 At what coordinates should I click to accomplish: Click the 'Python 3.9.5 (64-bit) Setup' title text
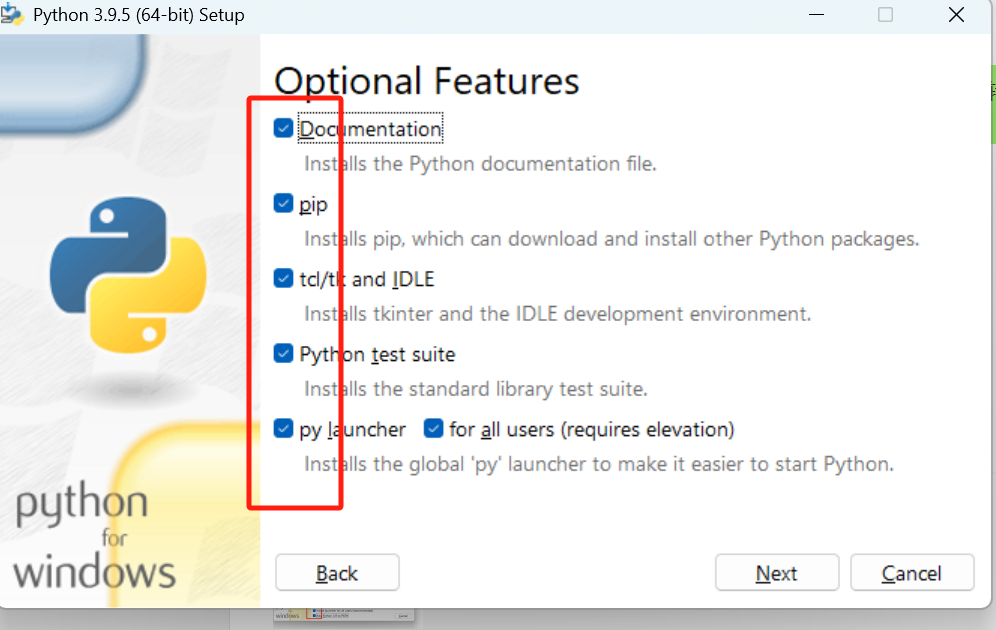pos(138,15)
